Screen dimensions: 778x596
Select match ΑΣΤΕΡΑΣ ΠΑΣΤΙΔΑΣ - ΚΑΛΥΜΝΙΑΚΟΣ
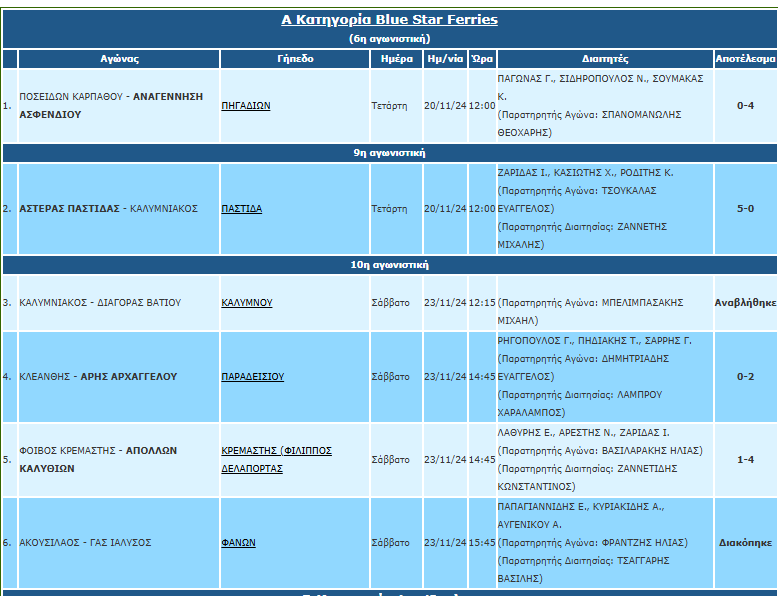(x=119, y=209)
